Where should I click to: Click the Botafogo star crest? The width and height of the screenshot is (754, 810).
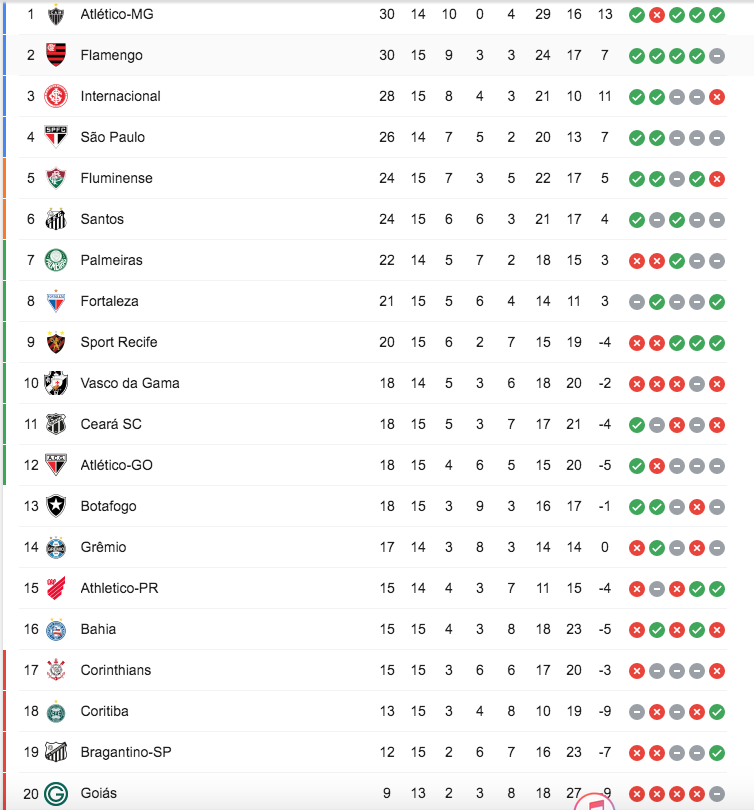click(x=56, y=506)
